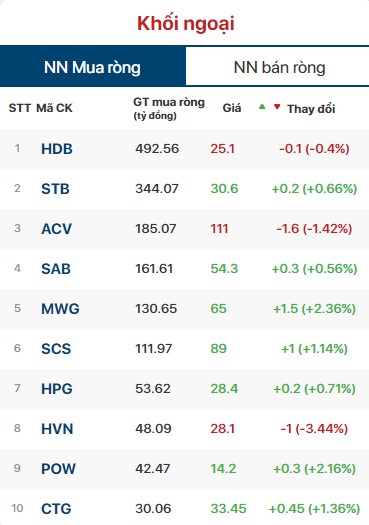Screen dimensions: 369x525
Task: Click the CTG ticker symbol
Action: 56,509
